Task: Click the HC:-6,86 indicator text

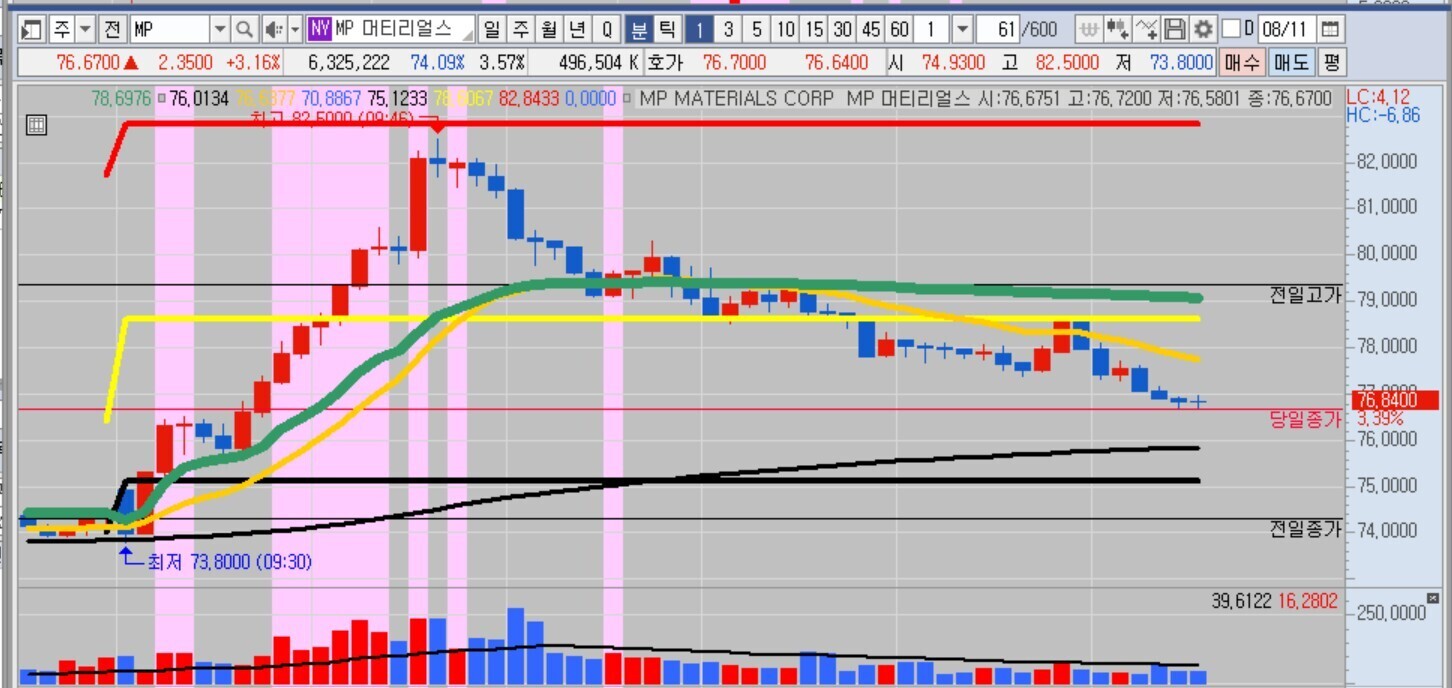Action: coord(1383,116)
